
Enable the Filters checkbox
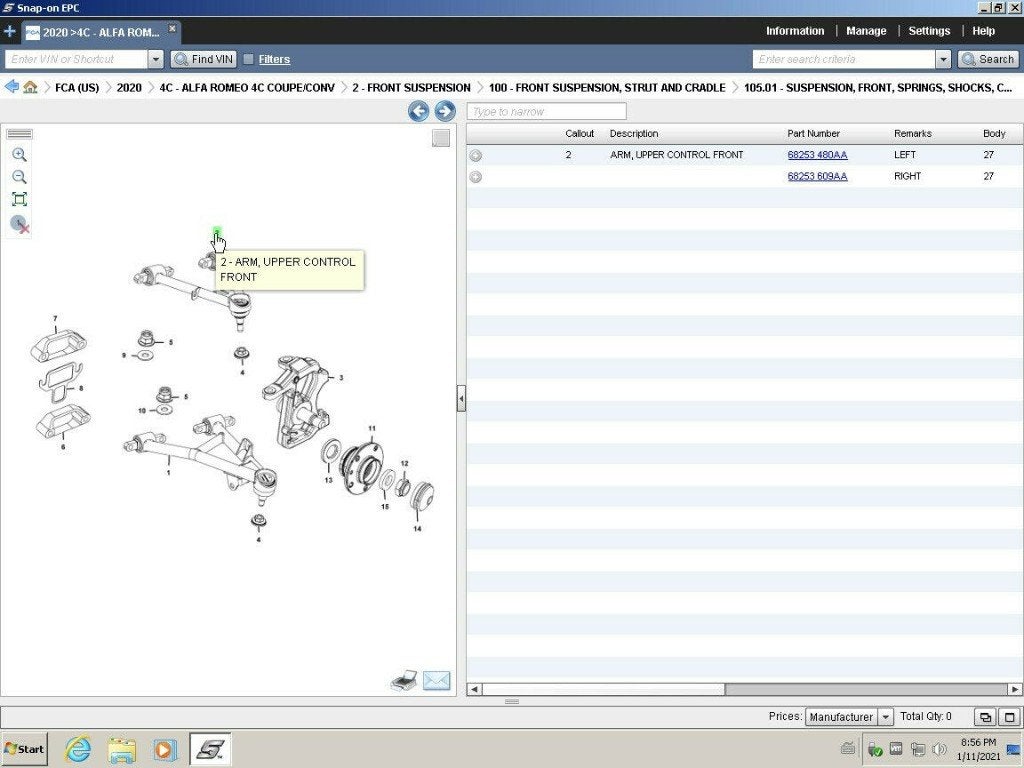(x=248, y=59)
